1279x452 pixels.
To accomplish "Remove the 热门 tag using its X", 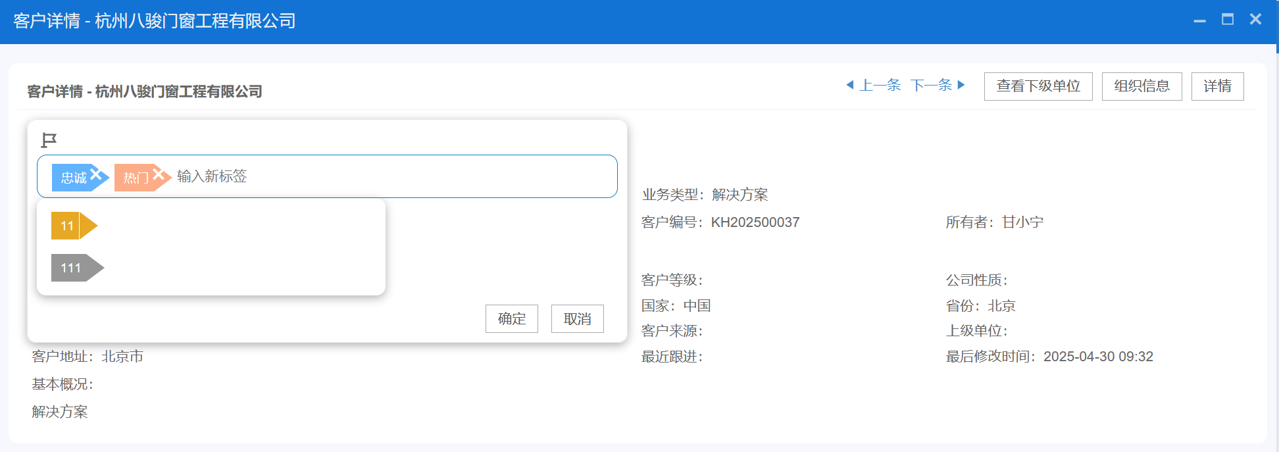I will click(158, 175).
